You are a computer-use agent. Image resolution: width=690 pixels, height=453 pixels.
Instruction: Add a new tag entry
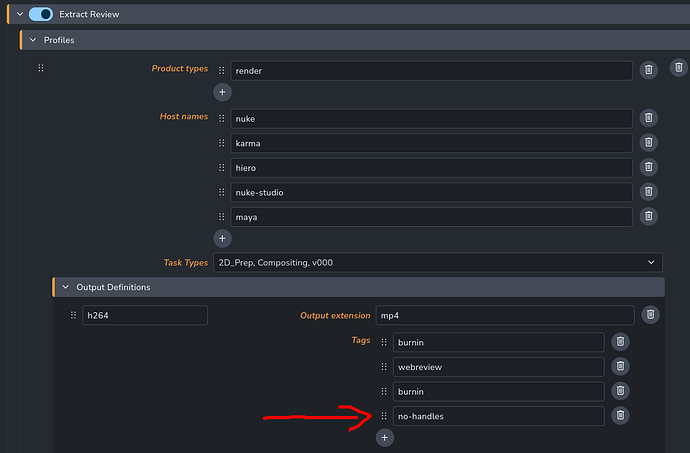[x=386, y=437]
